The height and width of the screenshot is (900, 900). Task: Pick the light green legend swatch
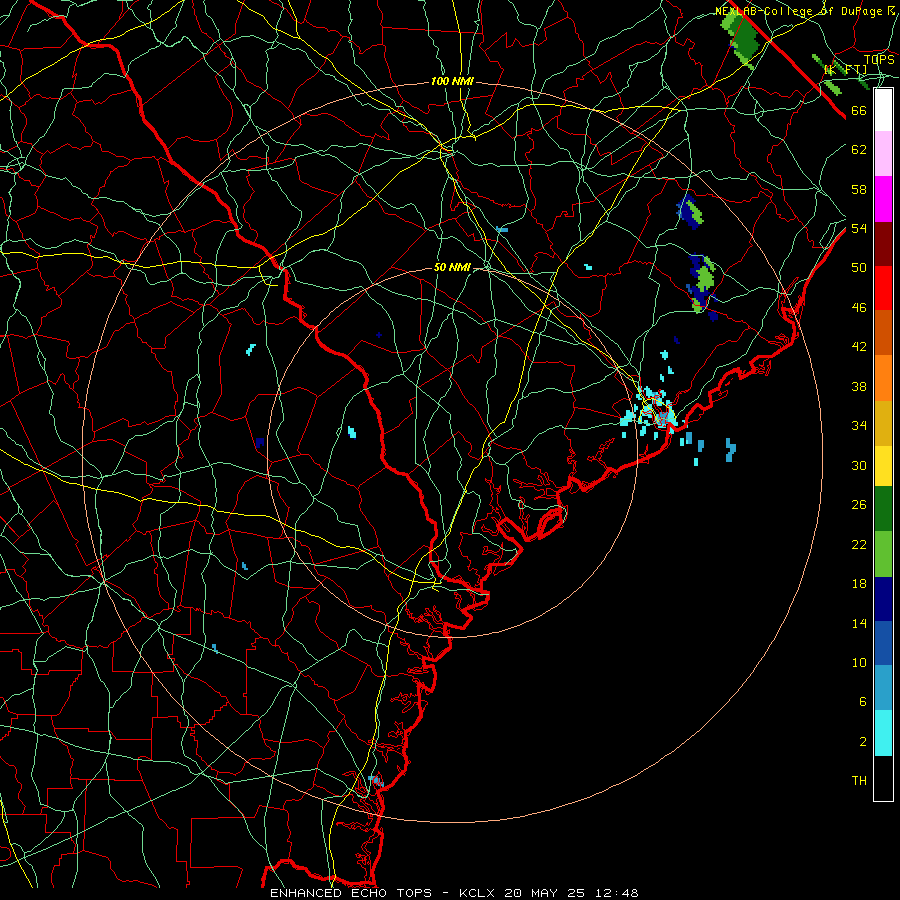(883, 554)
